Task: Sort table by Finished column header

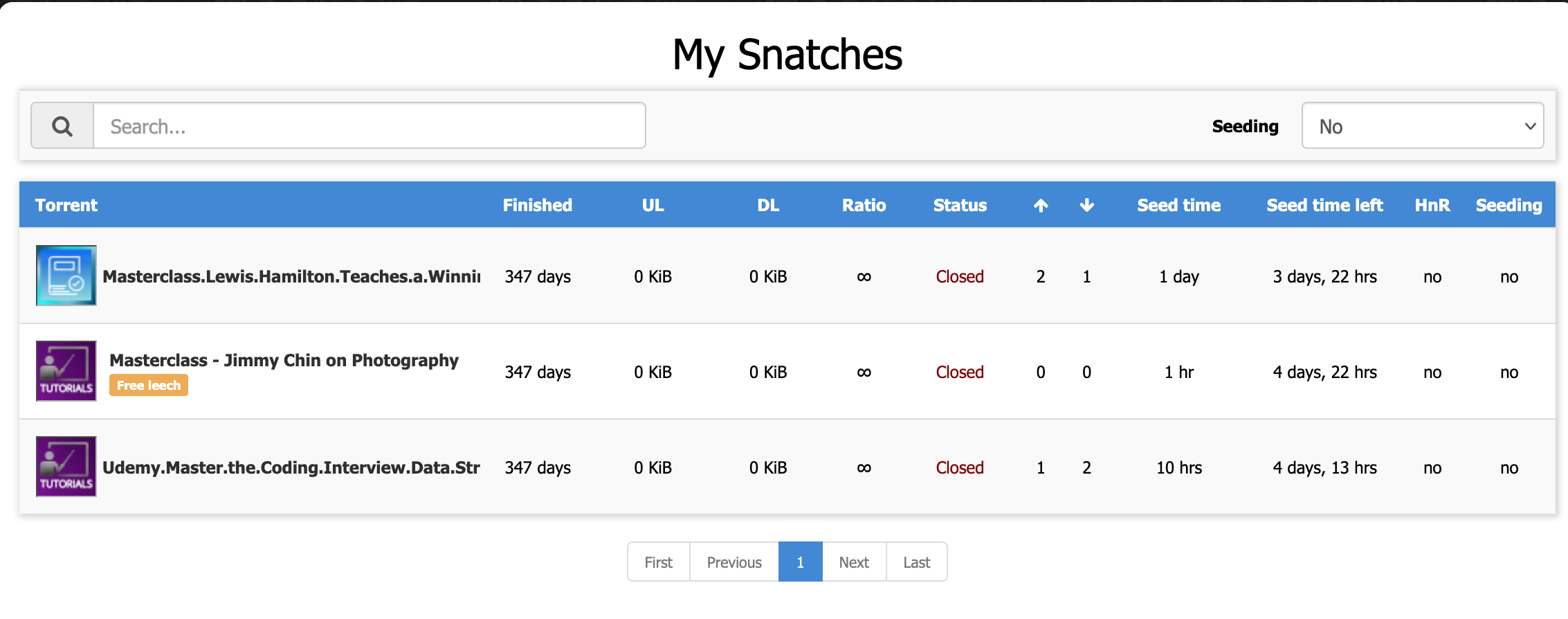Action: coord(537,205)
